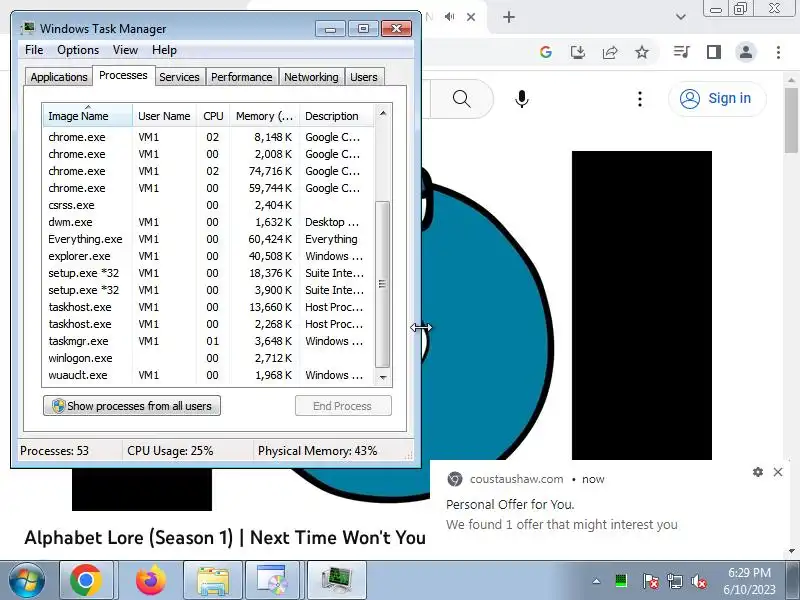
Task: Open the Windows Start button
Action: click(27, 580)
